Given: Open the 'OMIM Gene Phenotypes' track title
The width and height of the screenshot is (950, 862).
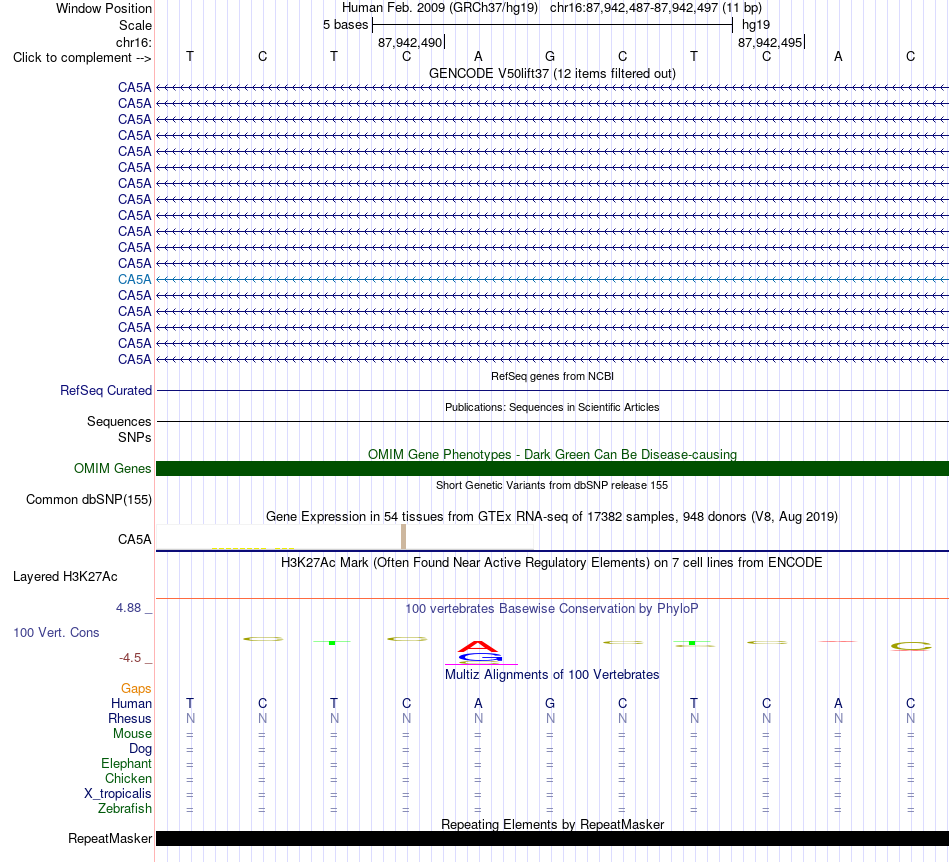Looking at the screenshot, I should (x=552, y=454).
